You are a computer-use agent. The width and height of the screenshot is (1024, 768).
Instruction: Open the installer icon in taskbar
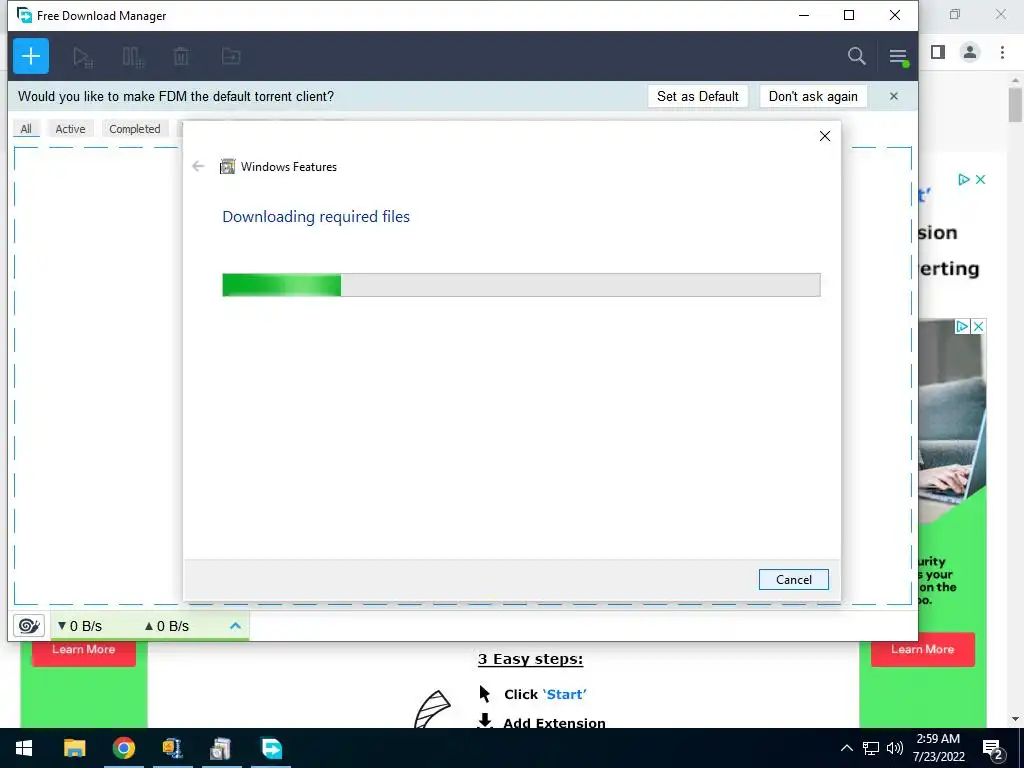172,748
